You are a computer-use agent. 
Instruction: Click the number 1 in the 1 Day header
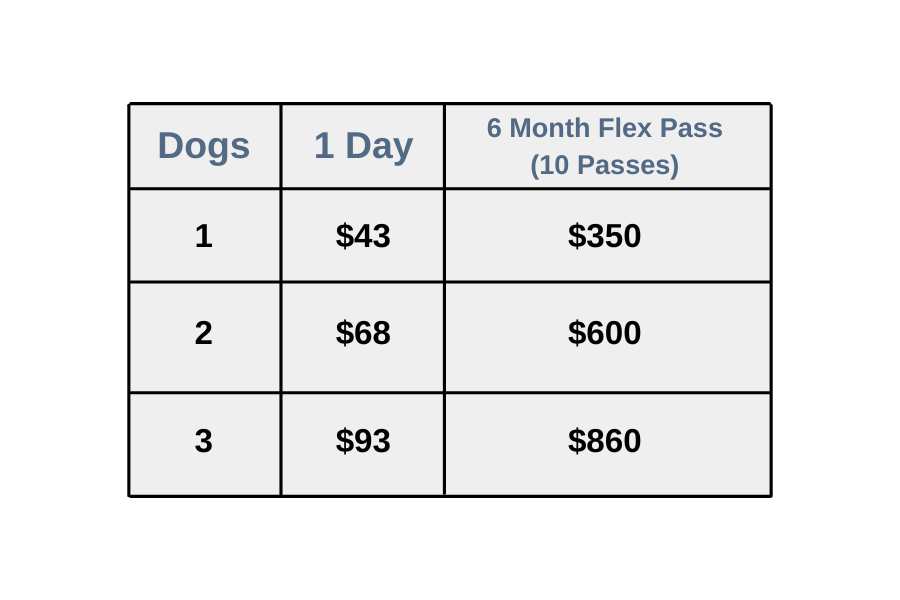pos(324,146)
